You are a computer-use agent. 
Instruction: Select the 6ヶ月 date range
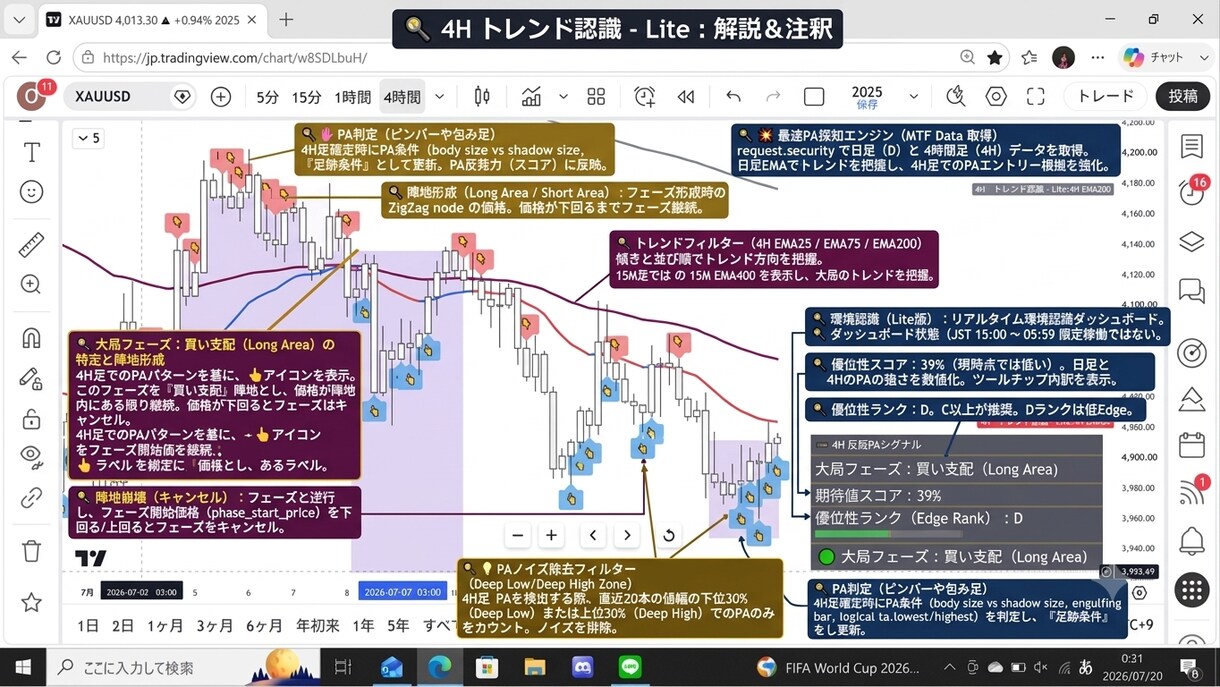(264, 626)
